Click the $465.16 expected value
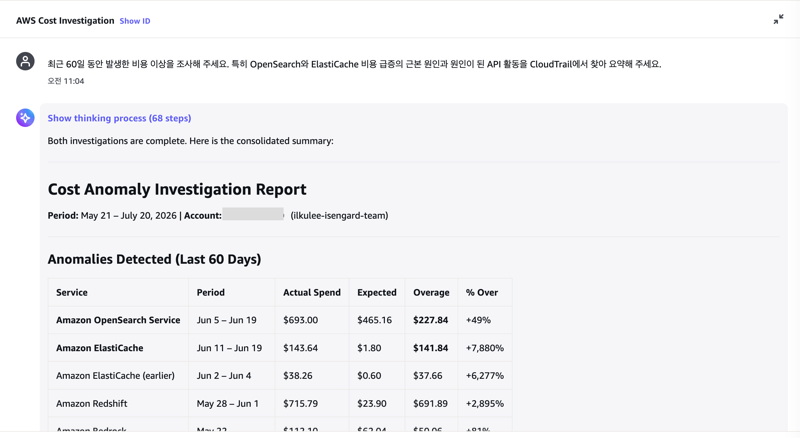Viewport: 800px width, 438px height. click(374, 320)
